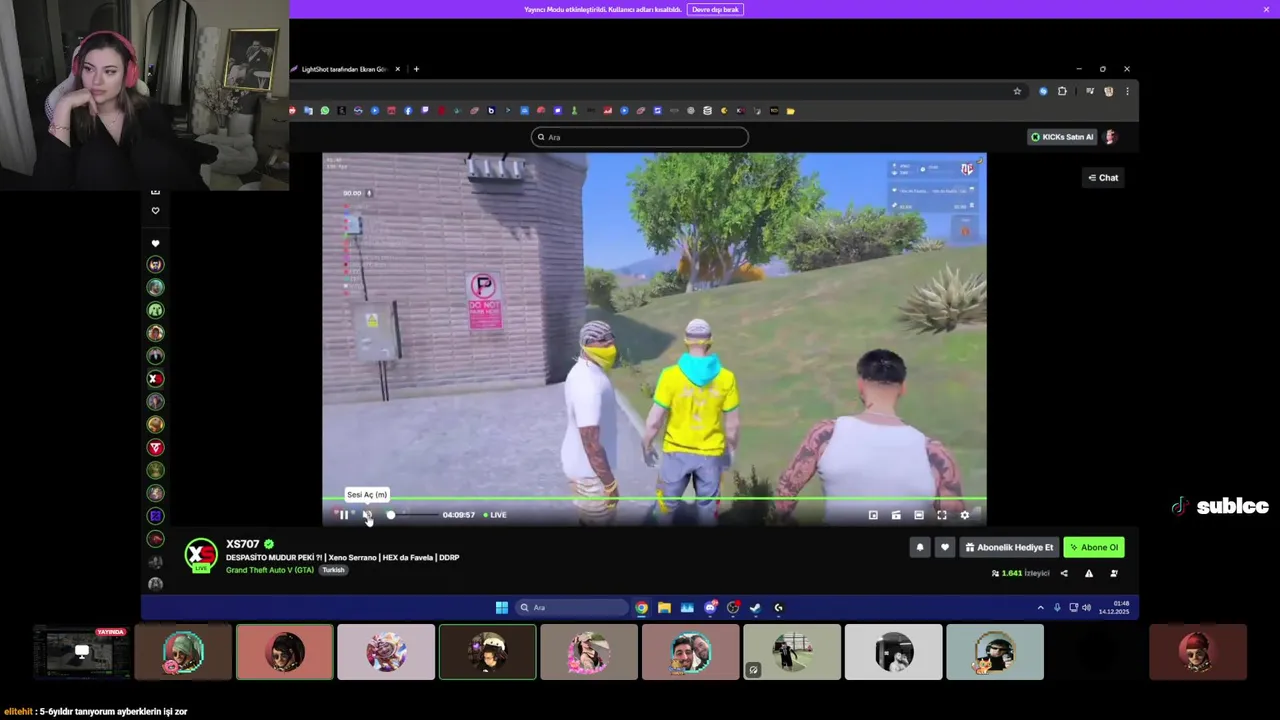The height and width of the screenshot is (720, 1280).
Task: Open the outlined heart sidebar icon
Action: click(x=155, y=211)
